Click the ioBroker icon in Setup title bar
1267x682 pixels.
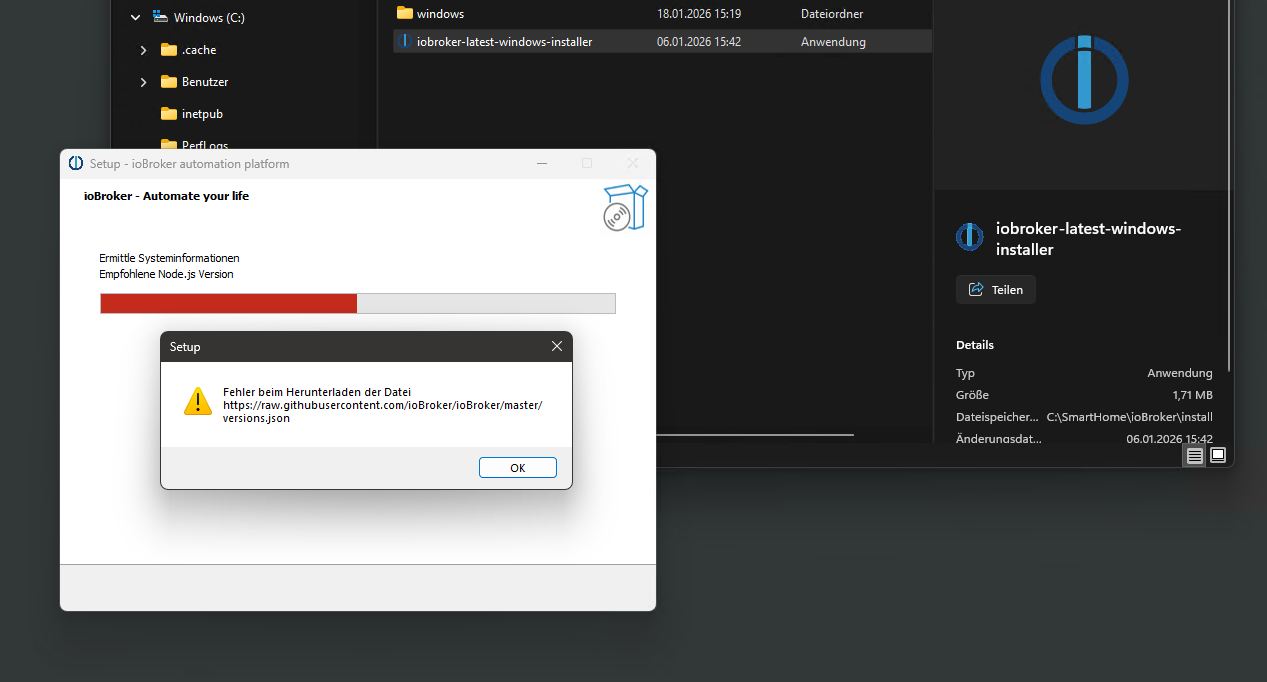click(76, 164)
